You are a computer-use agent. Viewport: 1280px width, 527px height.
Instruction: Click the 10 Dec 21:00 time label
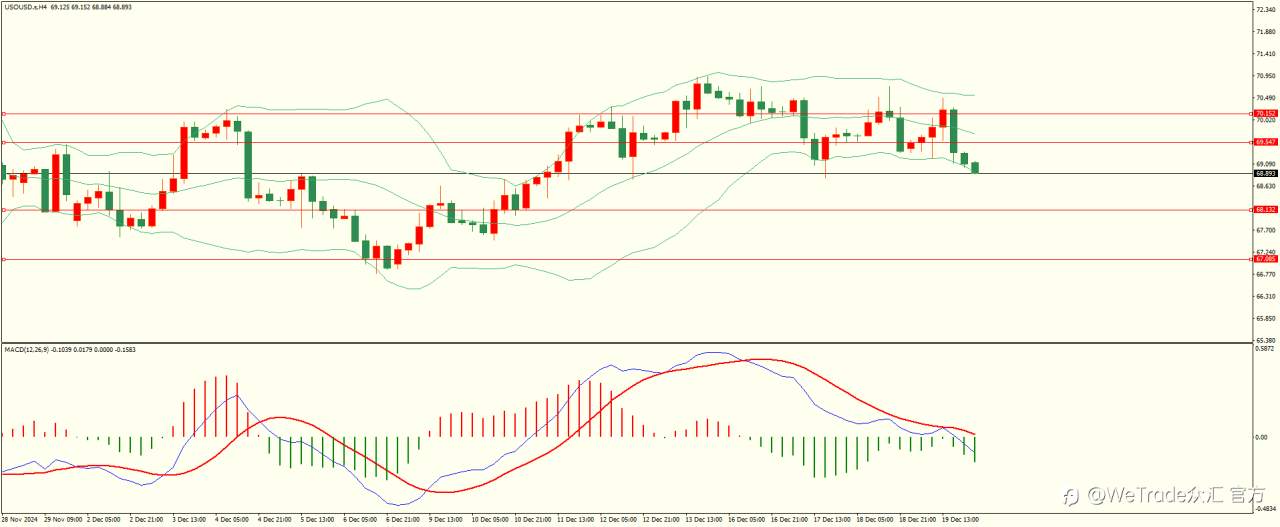532,520
